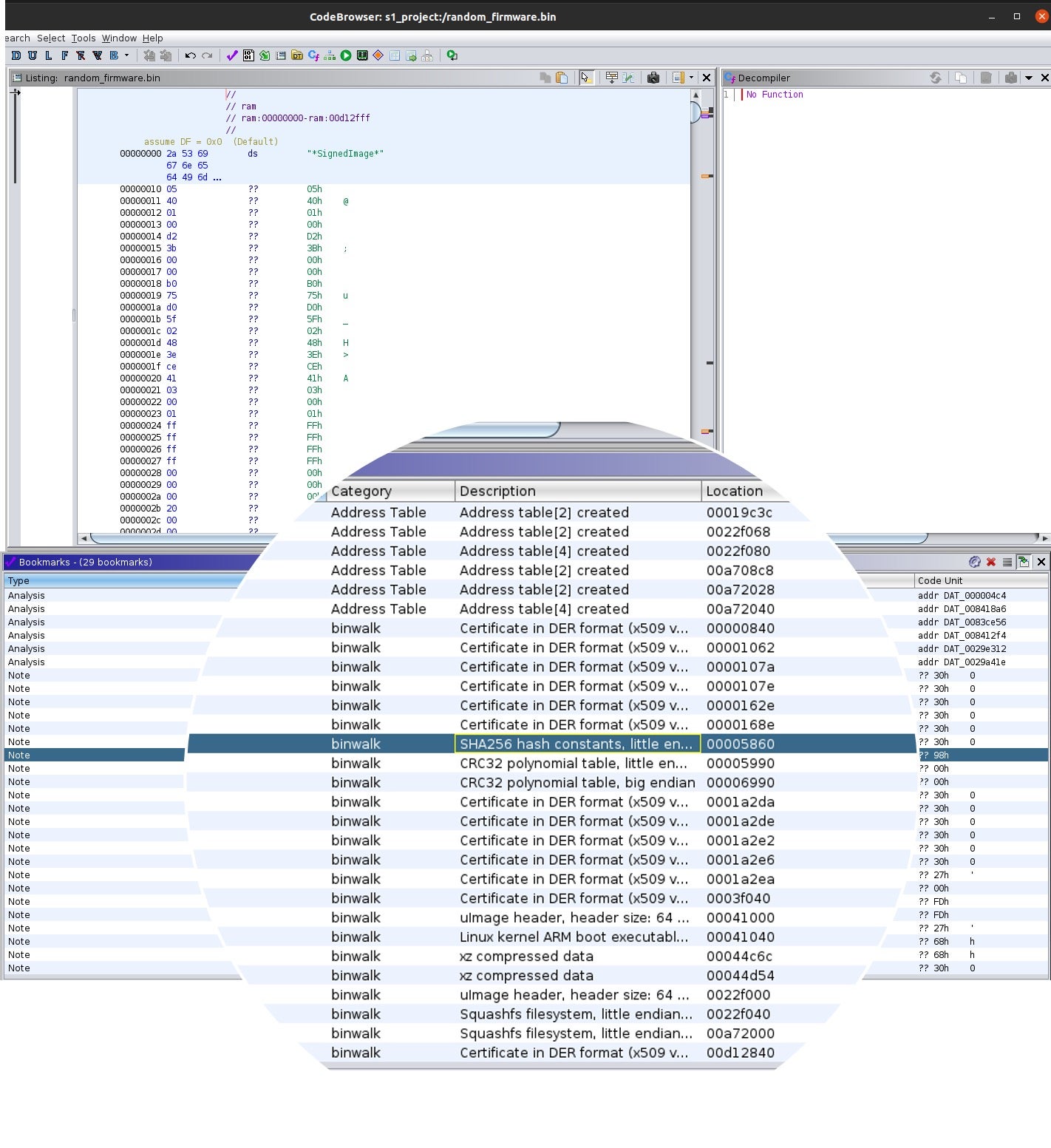Viewport: 1051px width, 1148px height.
Task: Click the Code Unit column header
Action: (939, 580)
